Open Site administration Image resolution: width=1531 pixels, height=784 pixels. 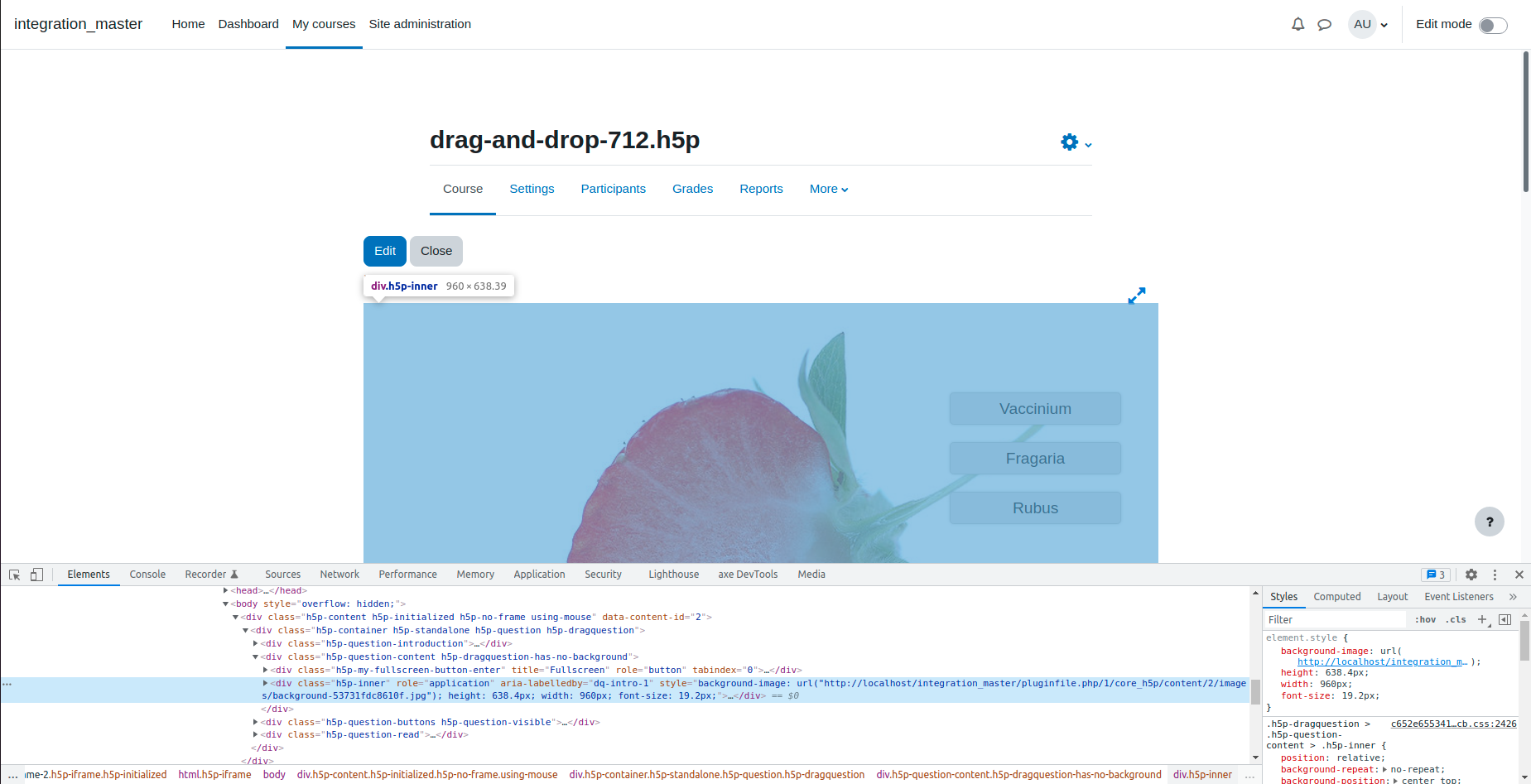pyautogui.click(x=420, y=24)
